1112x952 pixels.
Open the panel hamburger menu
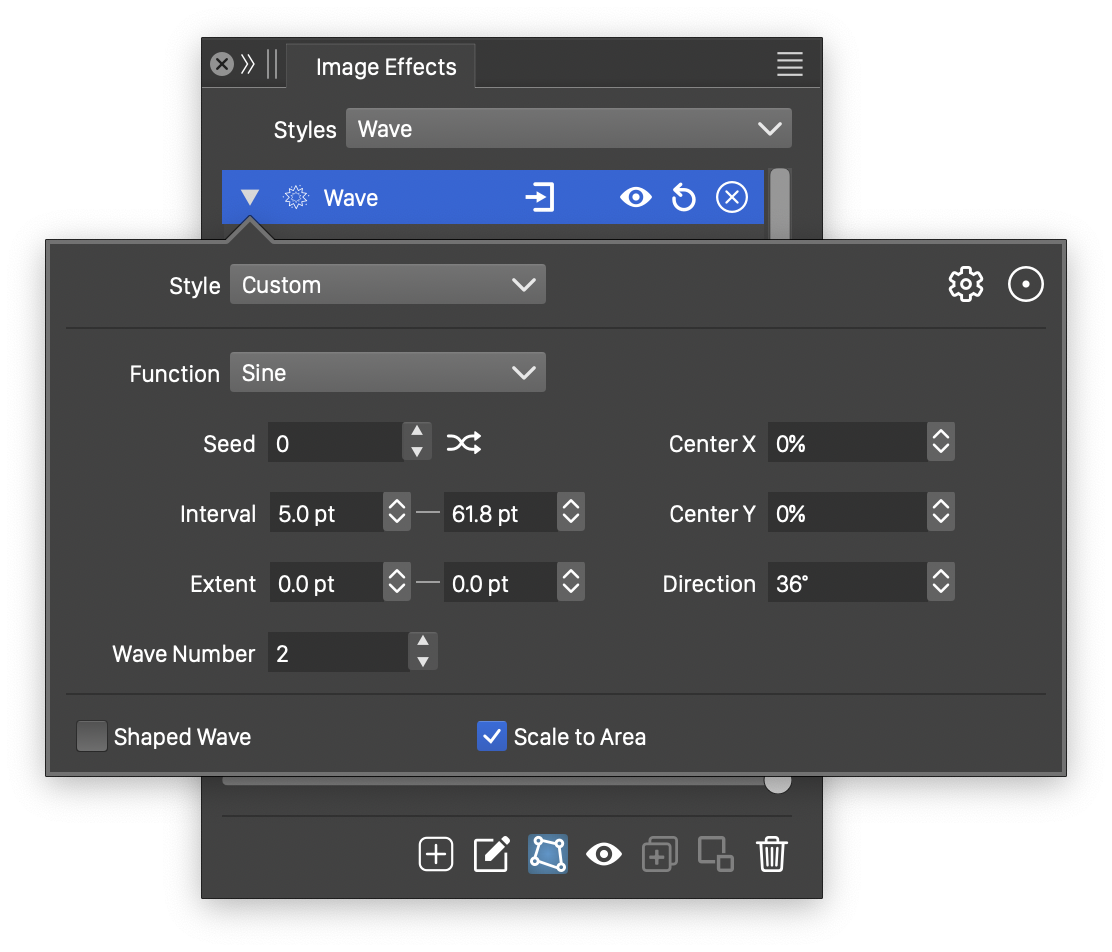click(789, 65)
